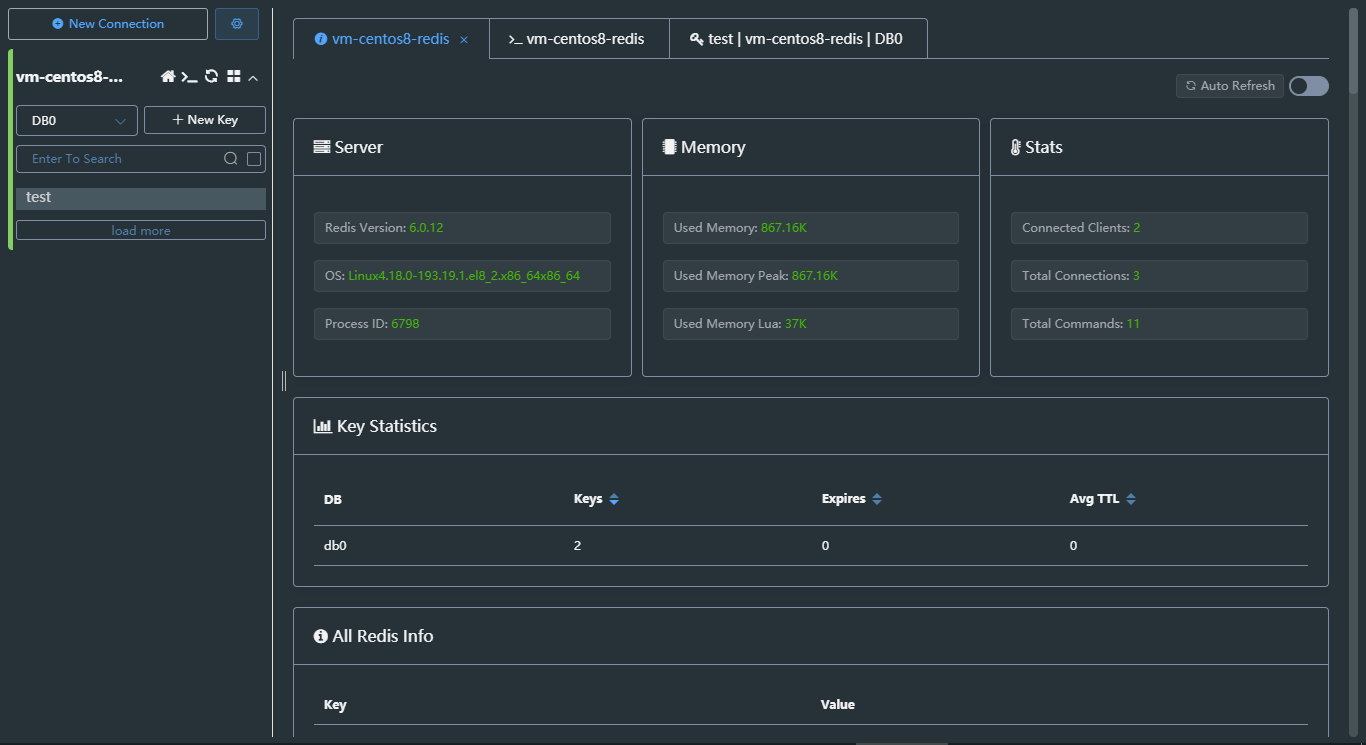
Task: Click the Value column header in Redis Info
Action: click(x=838, y=705)
